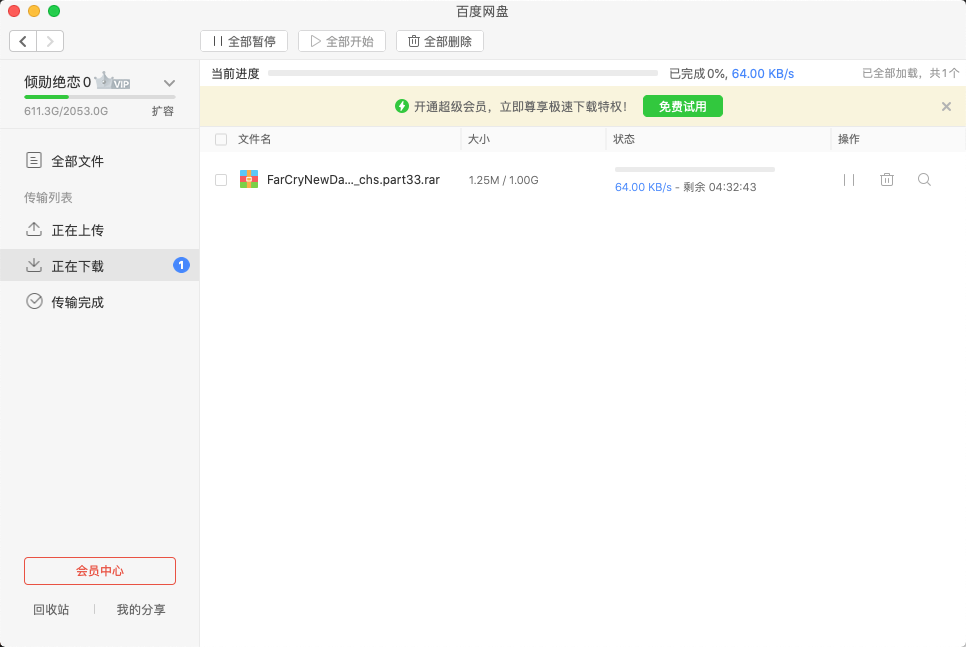Image resolution: width=966 pixels, height=647 pixels.
Task: Click the 剩余 04:32:43 remaining time
Action: (x=720, y=187)
